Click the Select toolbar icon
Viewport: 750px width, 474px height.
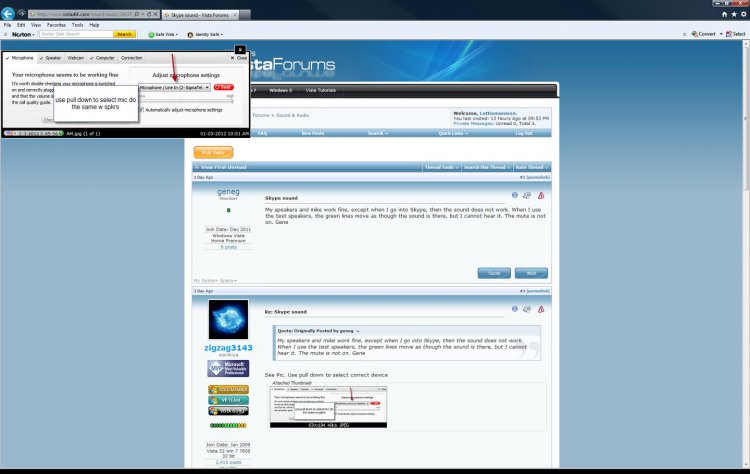(736, 34)
